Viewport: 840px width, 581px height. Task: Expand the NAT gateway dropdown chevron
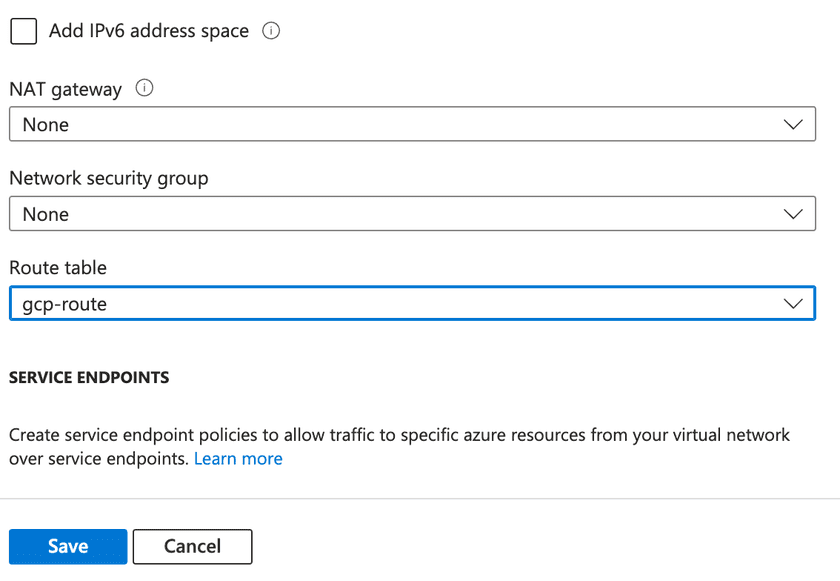(x=793, y=125)
